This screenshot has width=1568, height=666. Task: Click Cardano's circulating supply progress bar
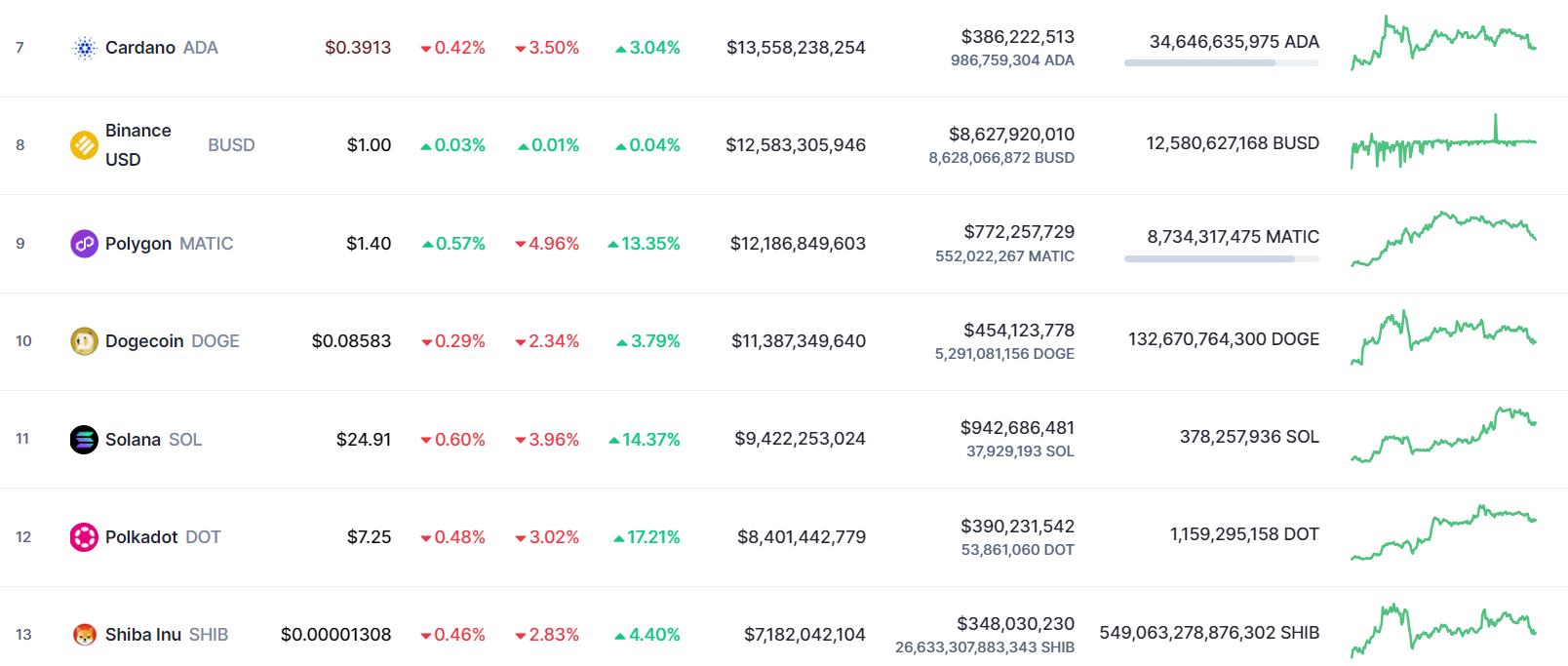(x=1222, y=62)
